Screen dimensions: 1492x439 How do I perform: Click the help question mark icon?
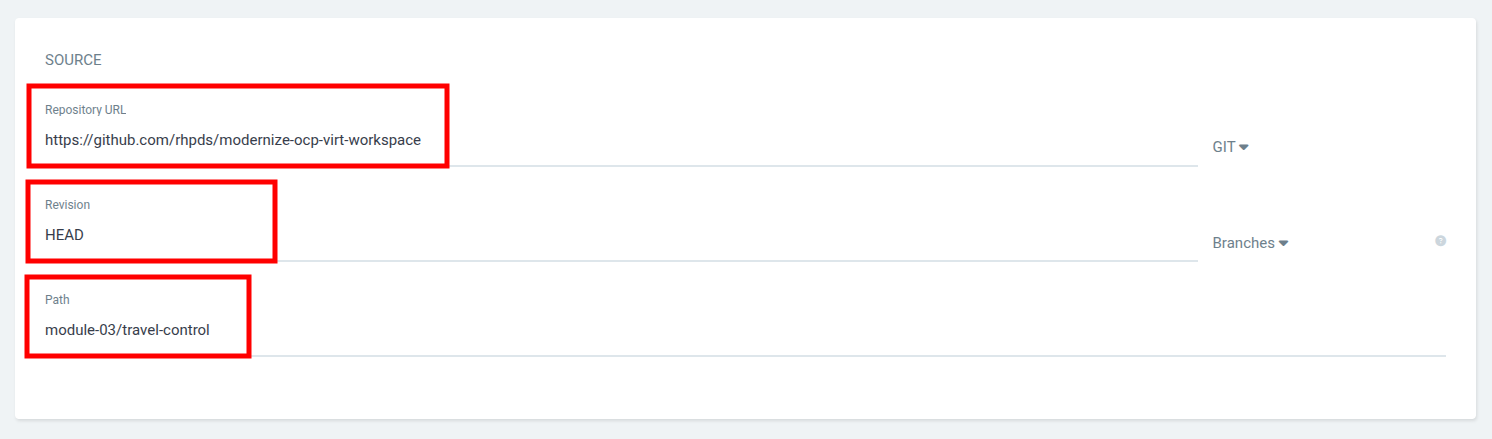[x=1440, y=241]
